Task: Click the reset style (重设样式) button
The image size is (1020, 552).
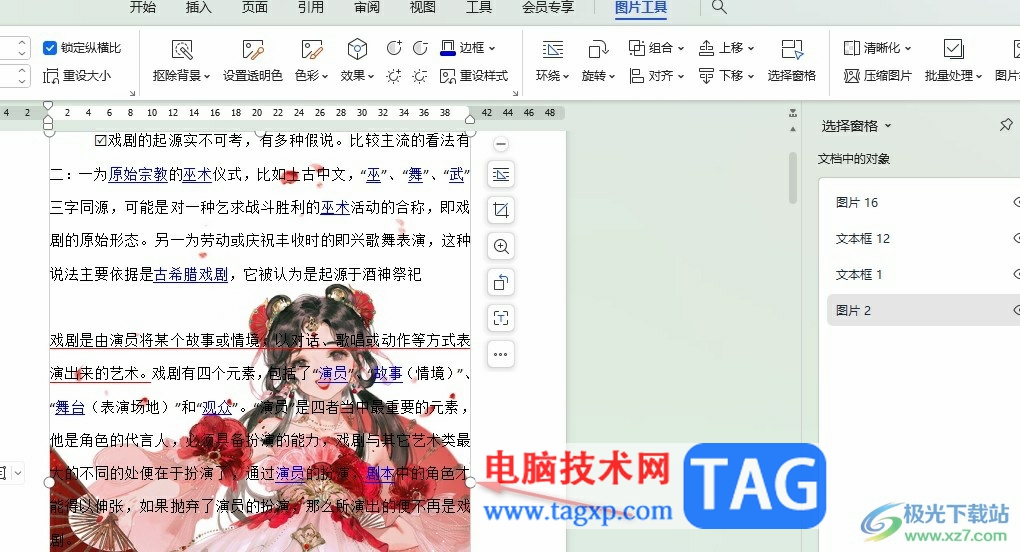Action: (x=474, y=76)
